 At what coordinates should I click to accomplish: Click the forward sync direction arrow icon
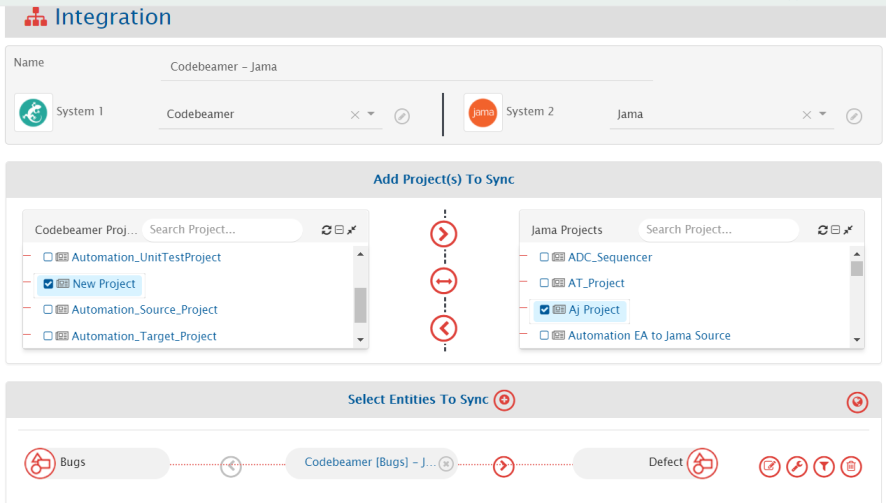click(444, 234)
